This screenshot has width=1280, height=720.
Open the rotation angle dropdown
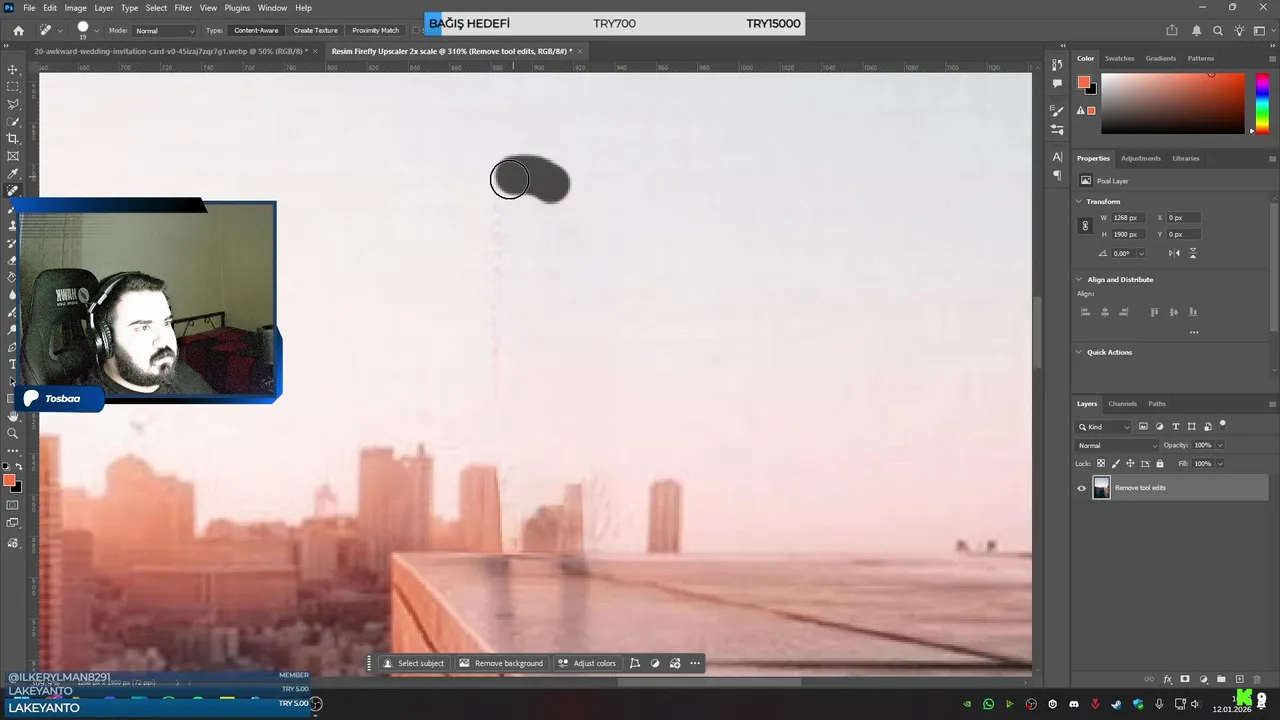point(1141,253)
